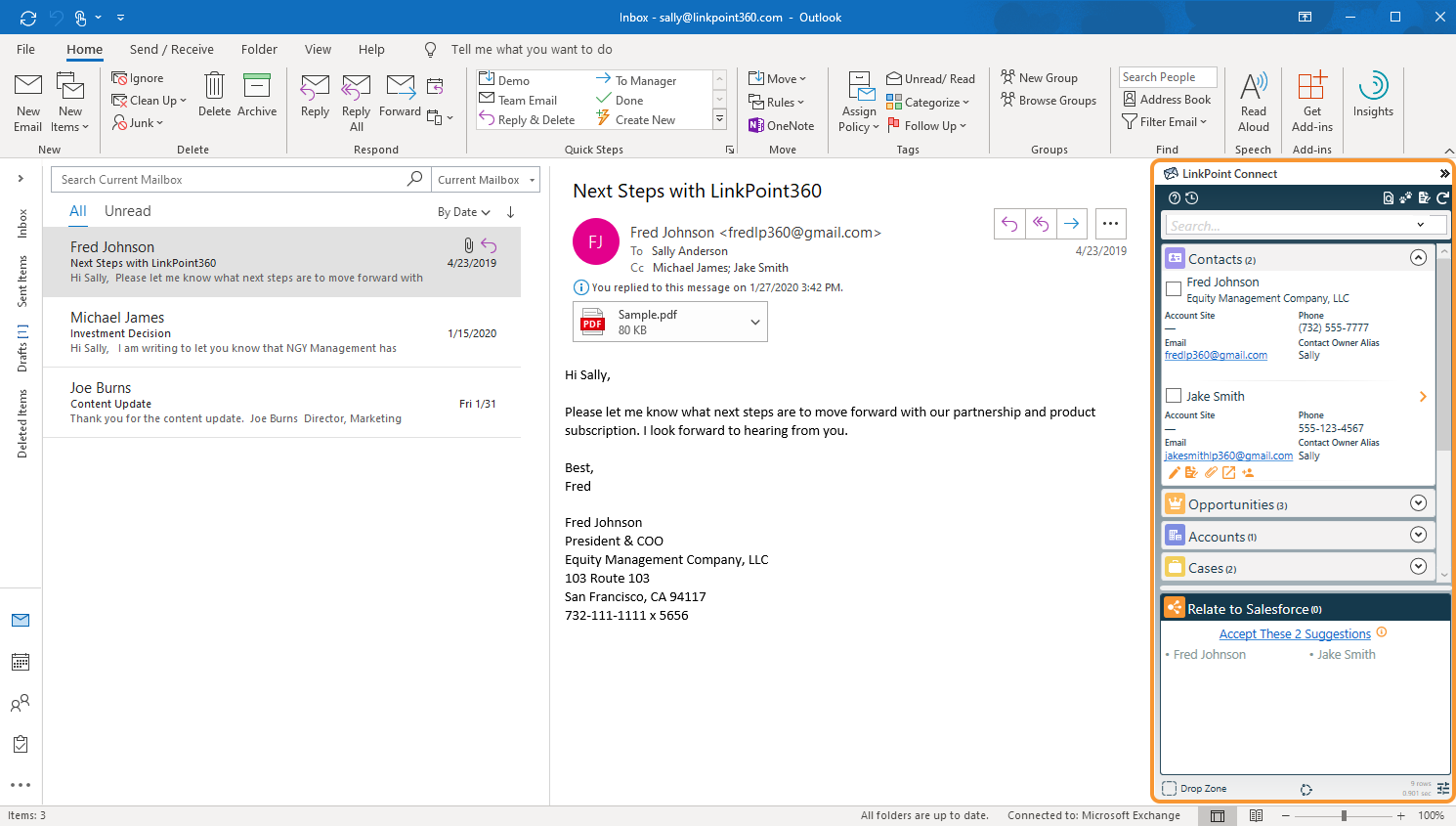Collapse the Contacts section

click(x=1419, y=258)
